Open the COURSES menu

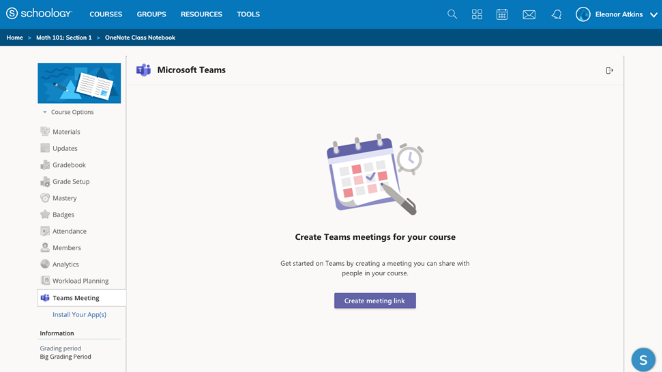tap(106, 14)
